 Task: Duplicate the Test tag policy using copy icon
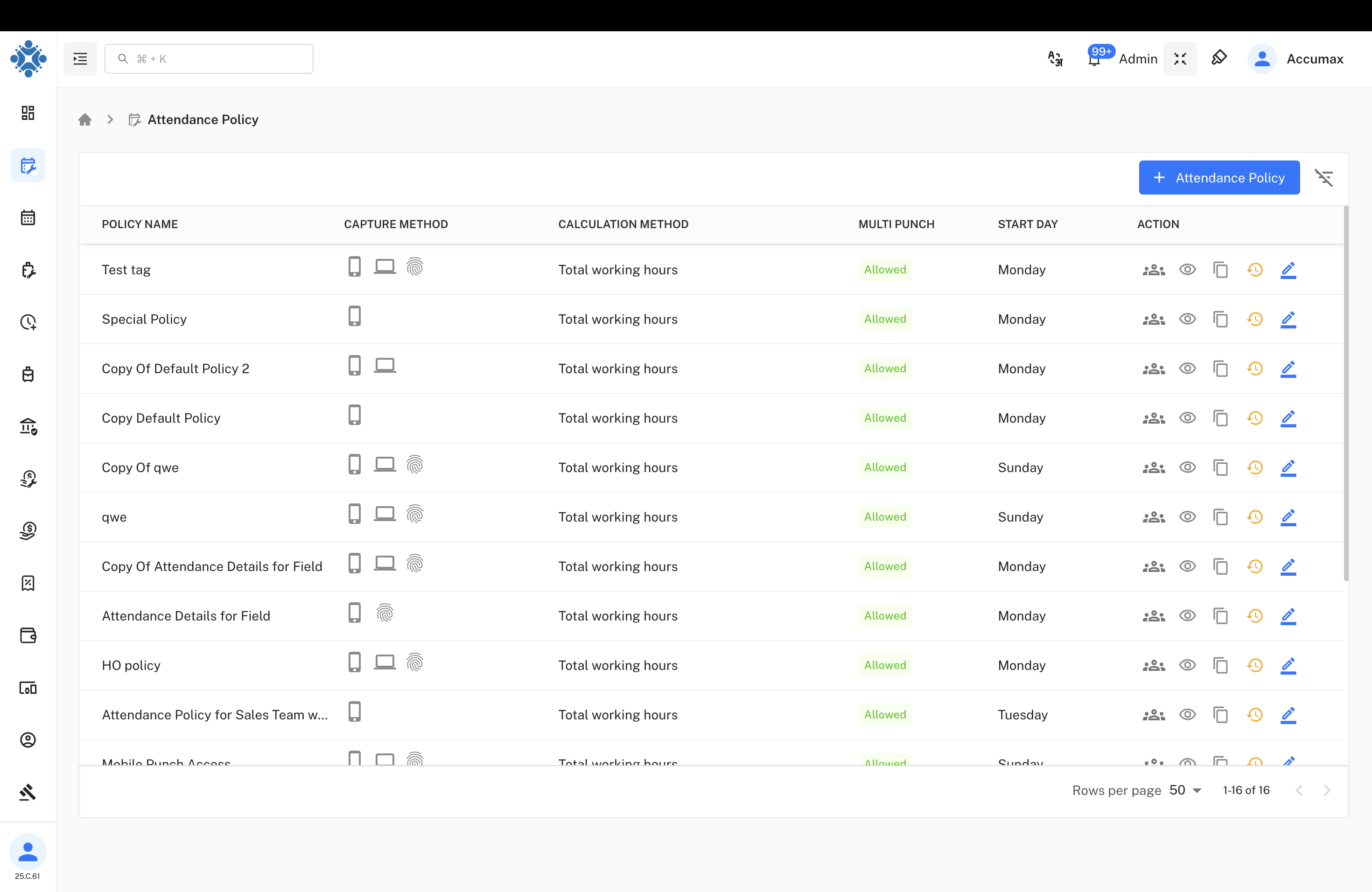(x=1221, y=269)
